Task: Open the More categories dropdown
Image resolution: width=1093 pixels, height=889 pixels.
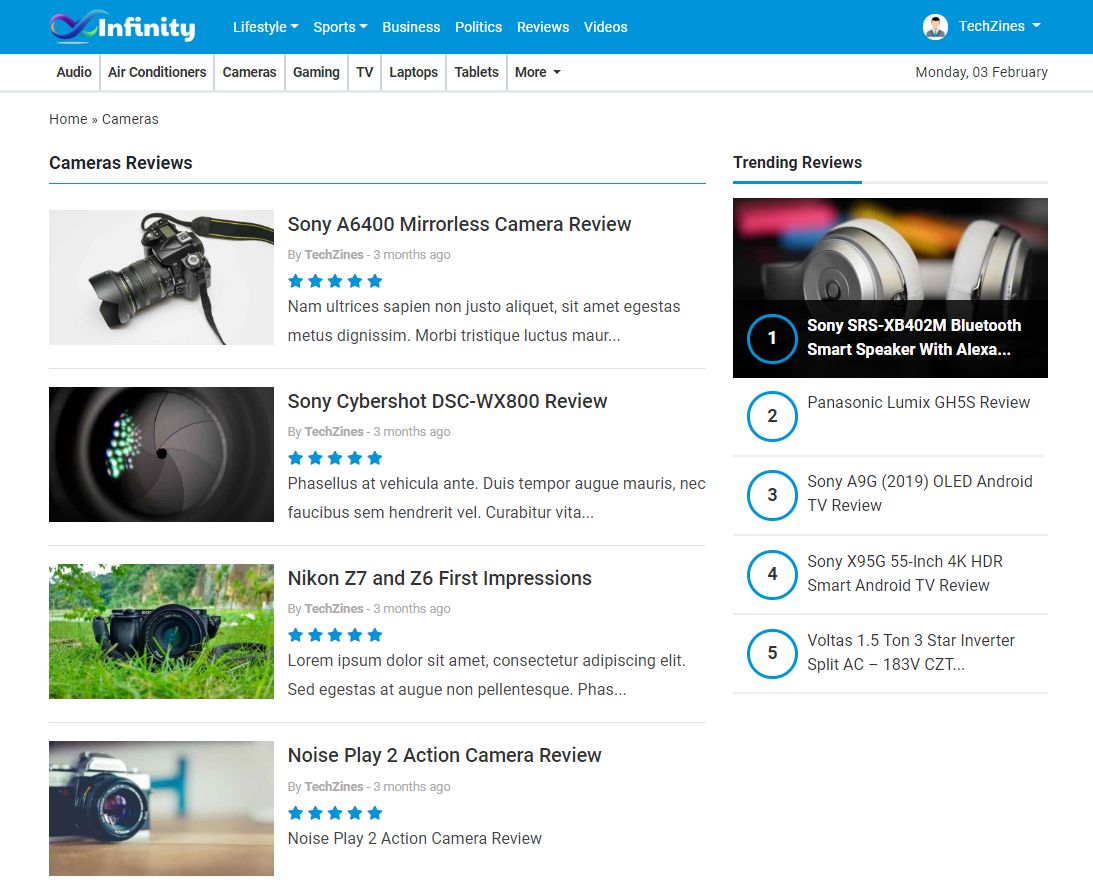Action: pyautogui.click(x=537, y=72)
